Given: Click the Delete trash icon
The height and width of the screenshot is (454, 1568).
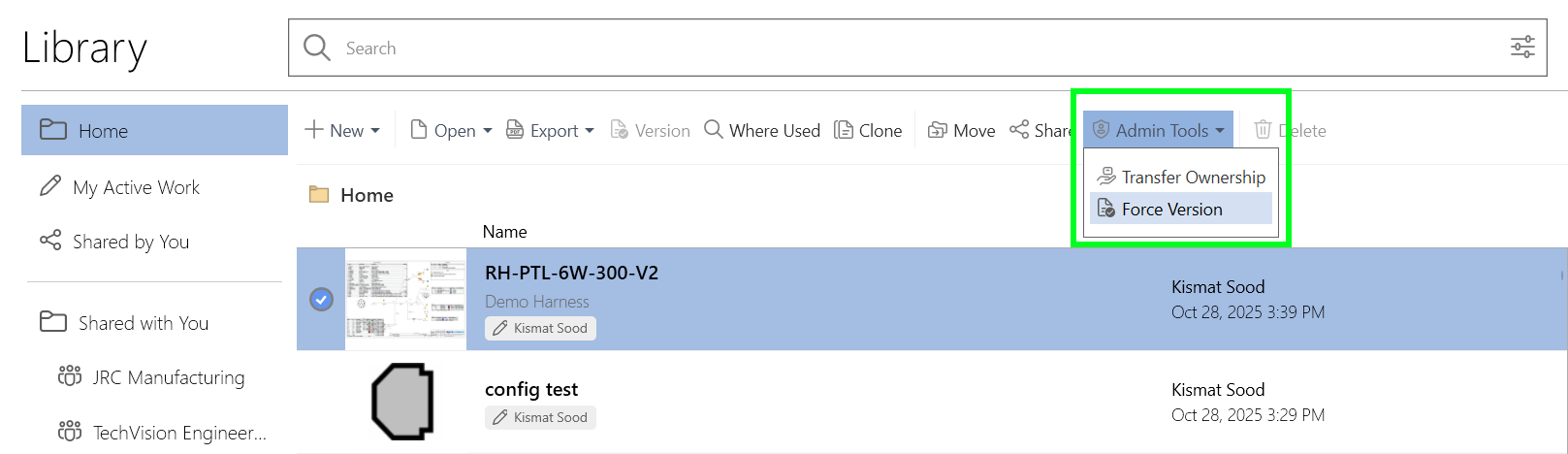Looking at the screenshot, I should click(x=1263, y=130).
